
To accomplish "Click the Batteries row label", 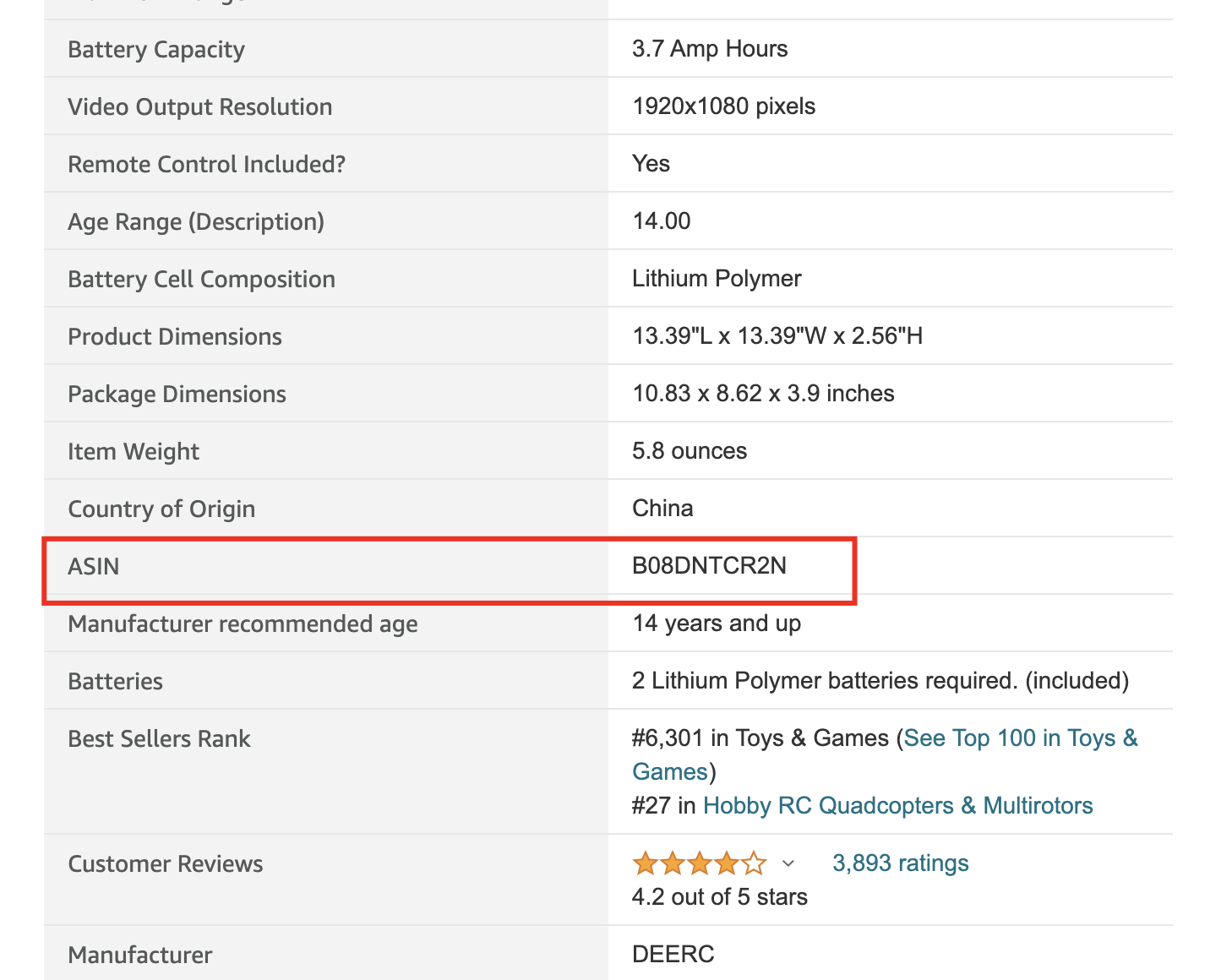I will pyautogui.click(x=115, y=681).
